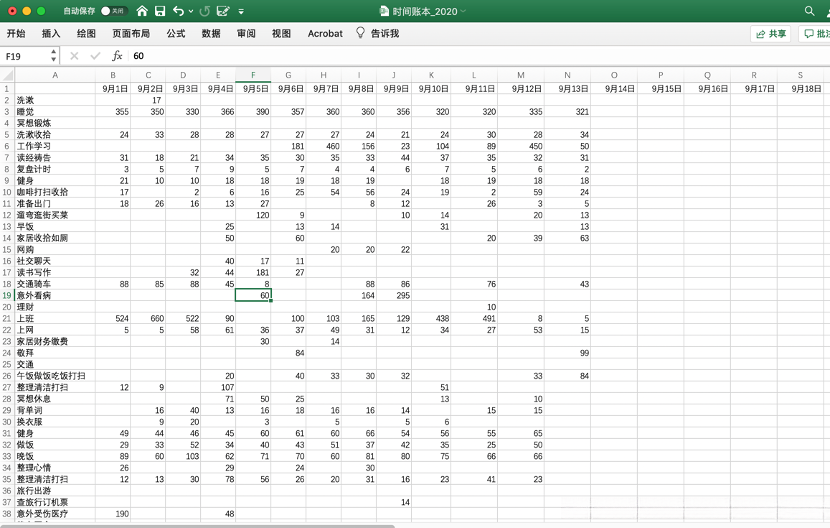Click the value 181 in 读书写作 row

point(263,273)
